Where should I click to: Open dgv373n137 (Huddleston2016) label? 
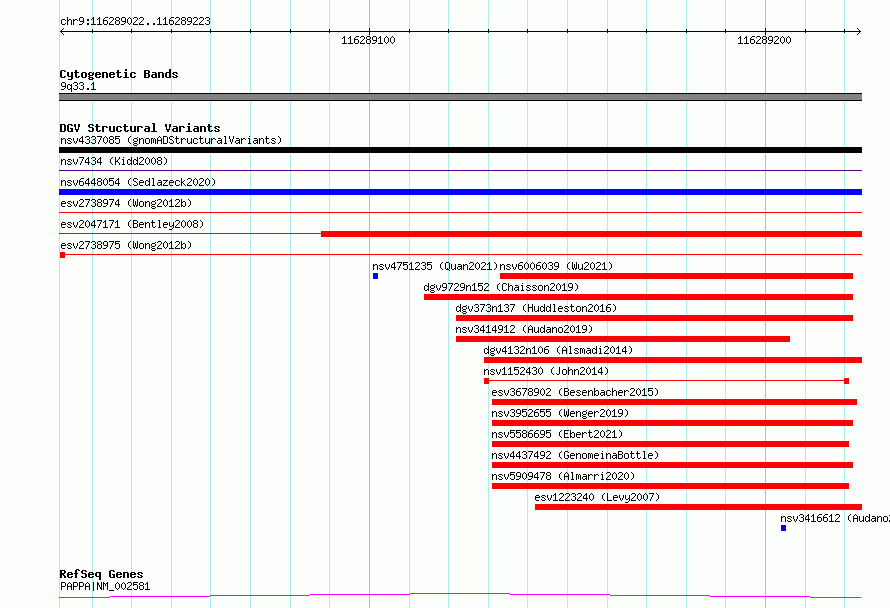pos(536,308)
